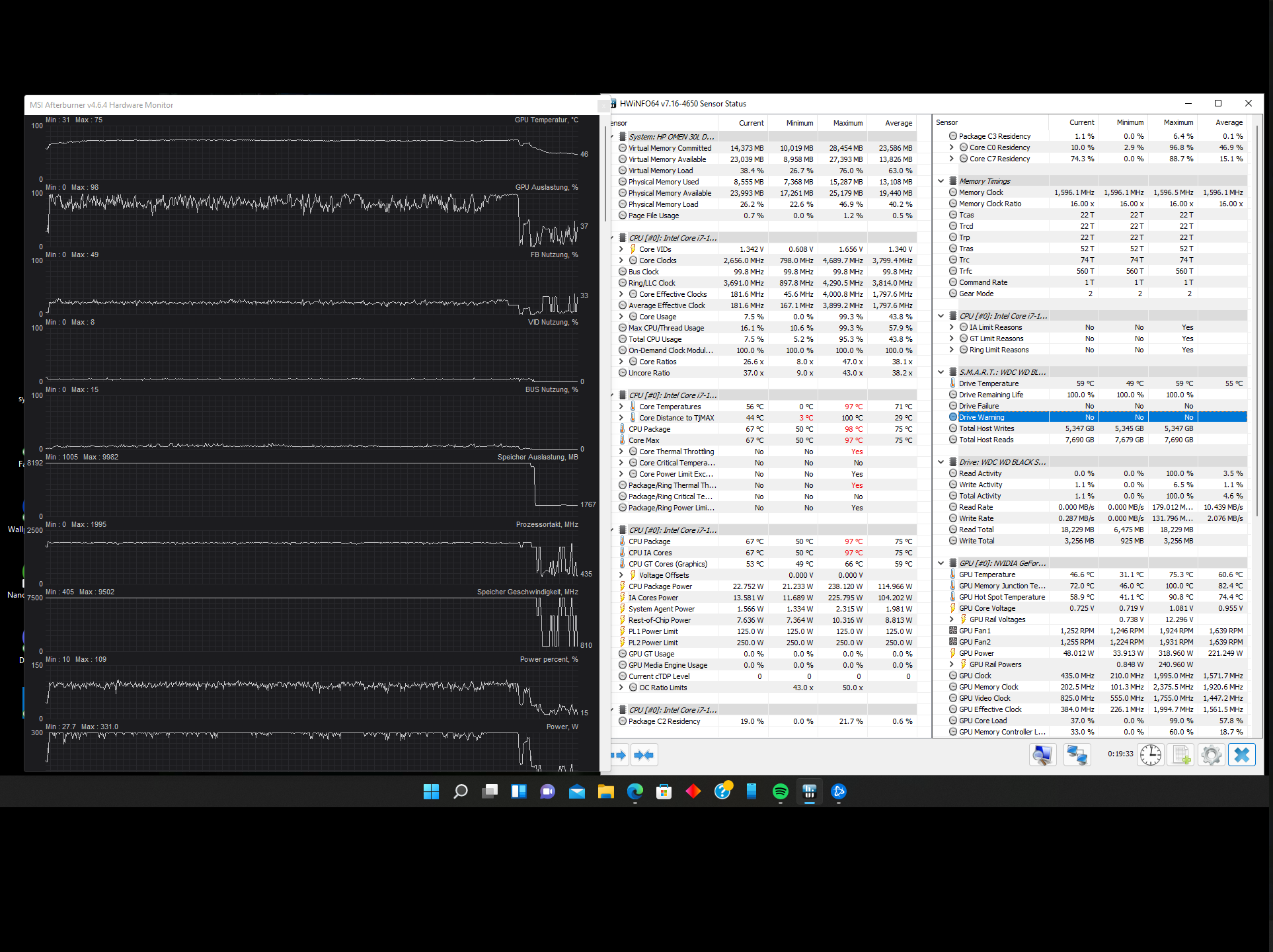The width and height of the screenshot is (1273, 952).
Task: Open Mail app on taskbar
Action: pos(577,791)
